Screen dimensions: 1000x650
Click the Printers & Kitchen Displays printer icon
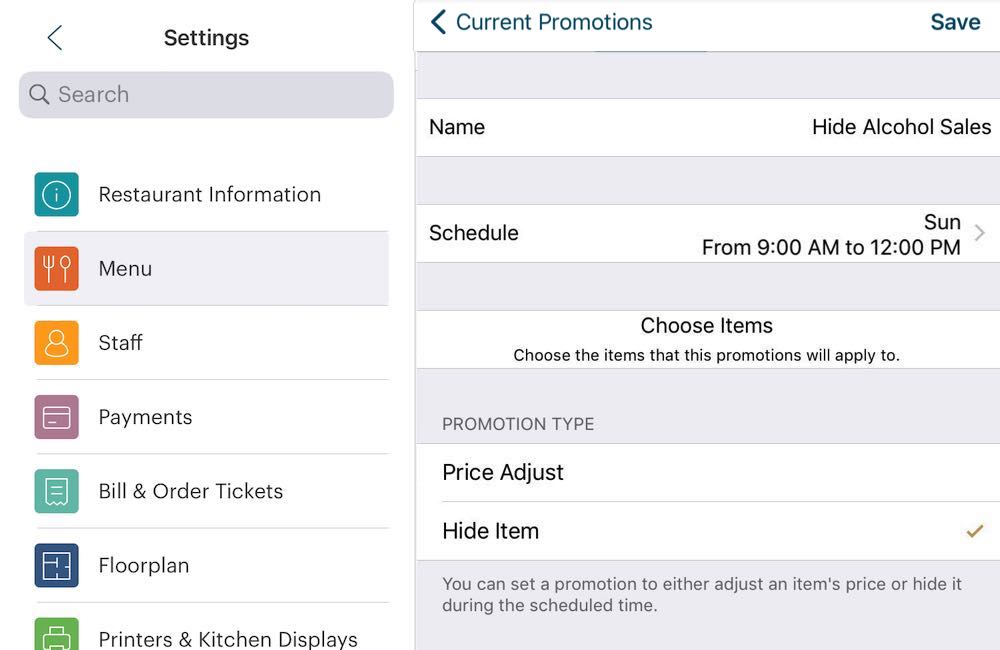tap(56, 634)
